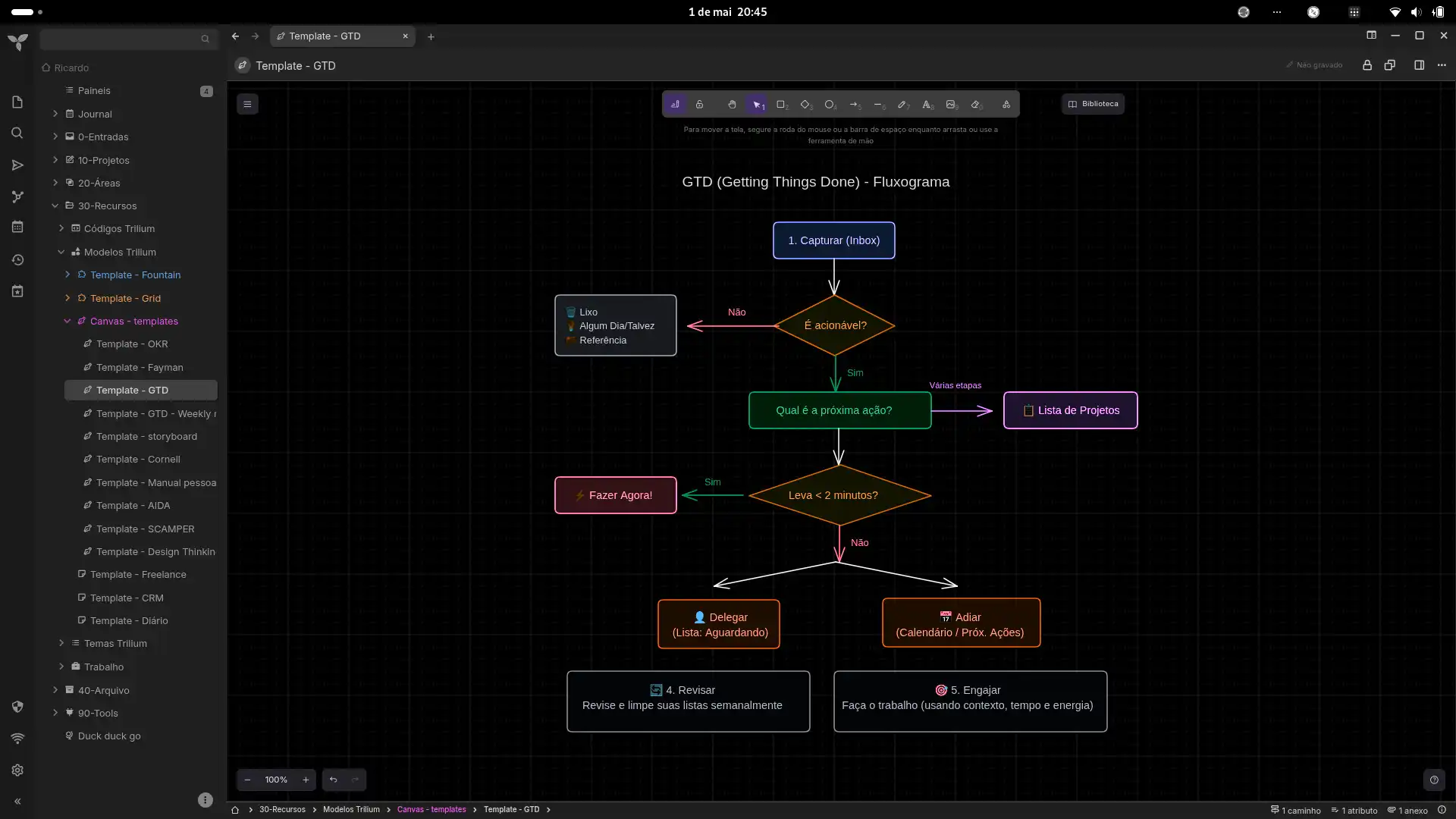This screenshot has width=1456, height=819.
Task: Select the Text tool
Action: (927, 105)
